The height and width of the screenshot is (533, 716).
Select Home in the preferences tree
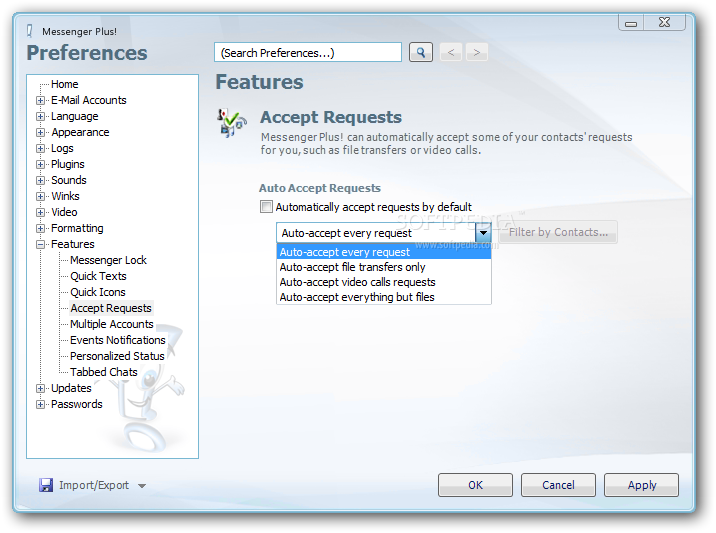(64, 84)
